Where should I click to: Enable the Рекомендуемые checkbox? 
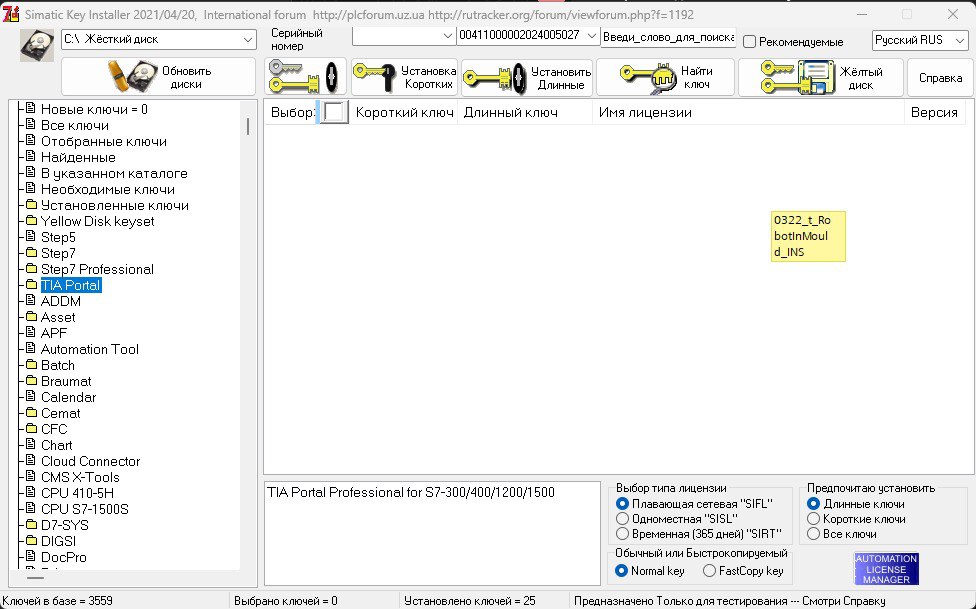(749, 42)
